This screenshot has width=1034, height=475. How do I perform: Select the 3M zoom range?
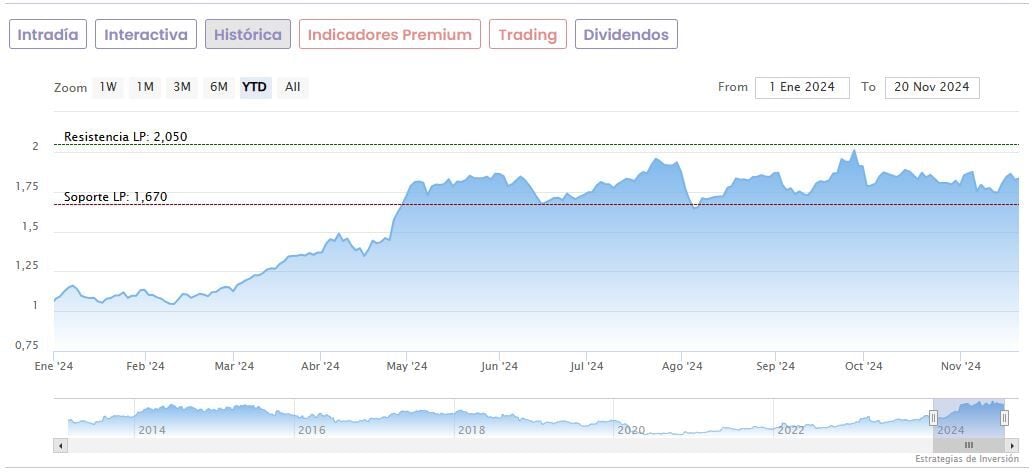pyautogui.click(x=181, y=87)
